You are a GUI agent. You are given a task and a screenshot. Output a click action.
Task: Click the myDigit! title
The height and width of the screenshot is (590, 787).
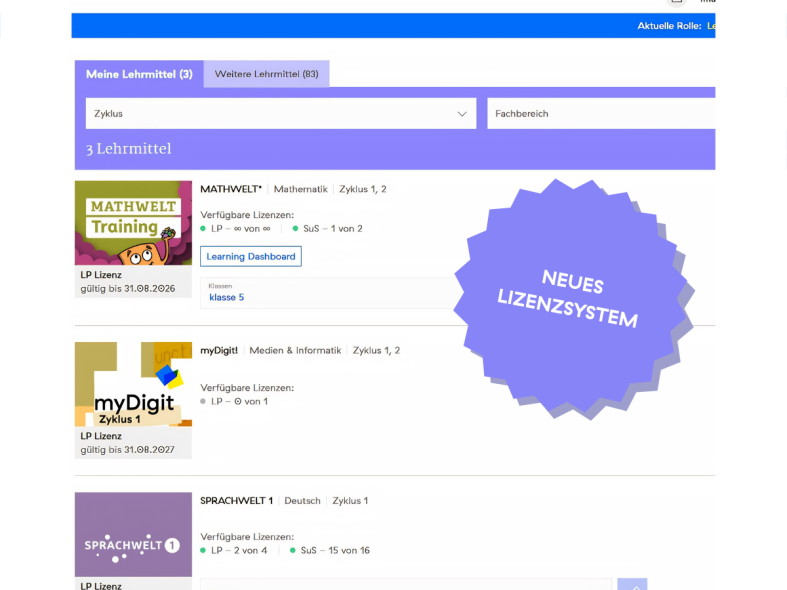[x=219, y=350]
